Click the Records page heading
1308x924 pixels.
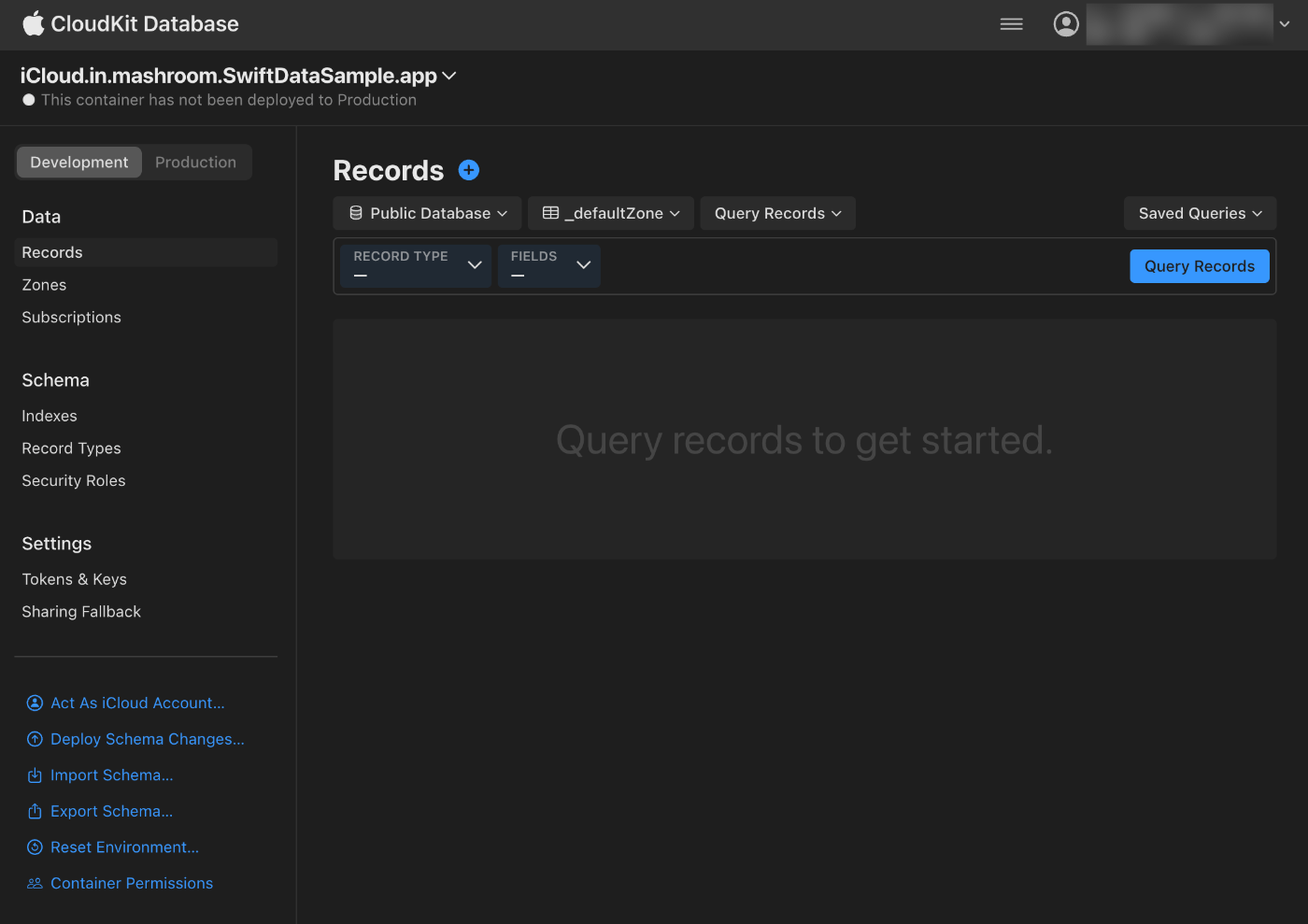[x=389, y=171]
